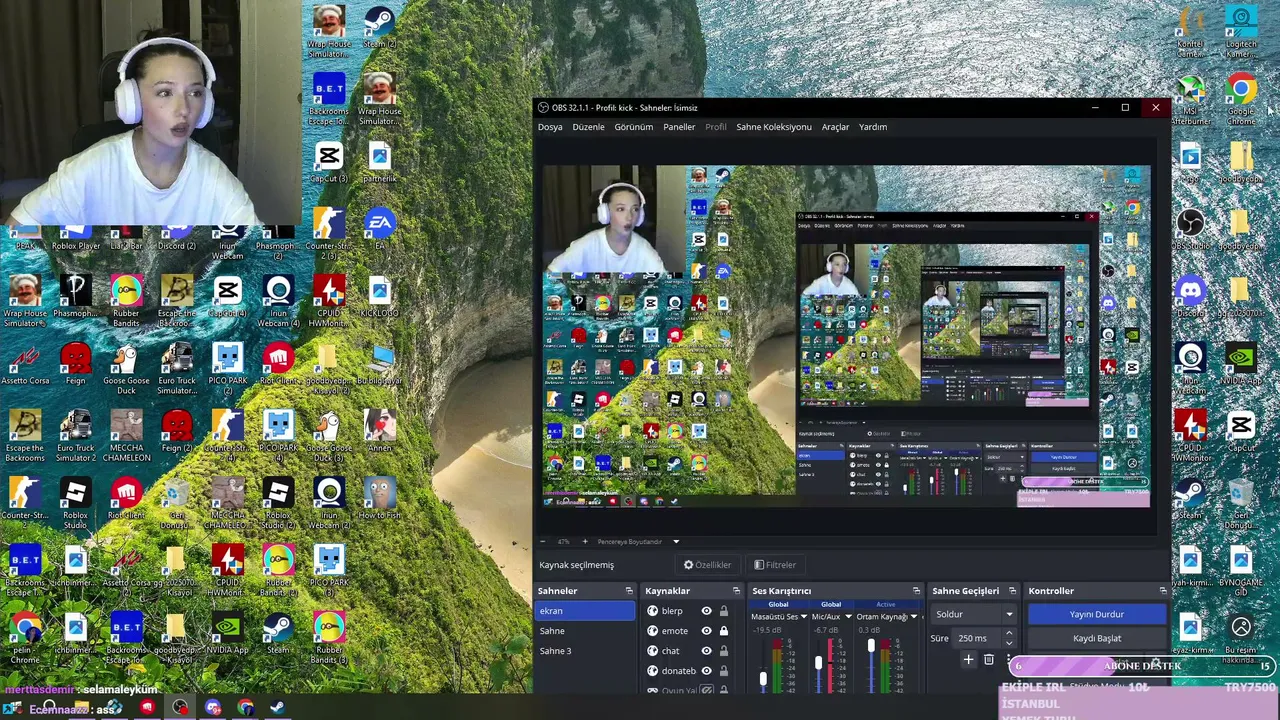This screenshot has width=1280, height=720.
Task: Open Riot Client shortcut beside Bu bilgisayar
Action: [278, 366]
